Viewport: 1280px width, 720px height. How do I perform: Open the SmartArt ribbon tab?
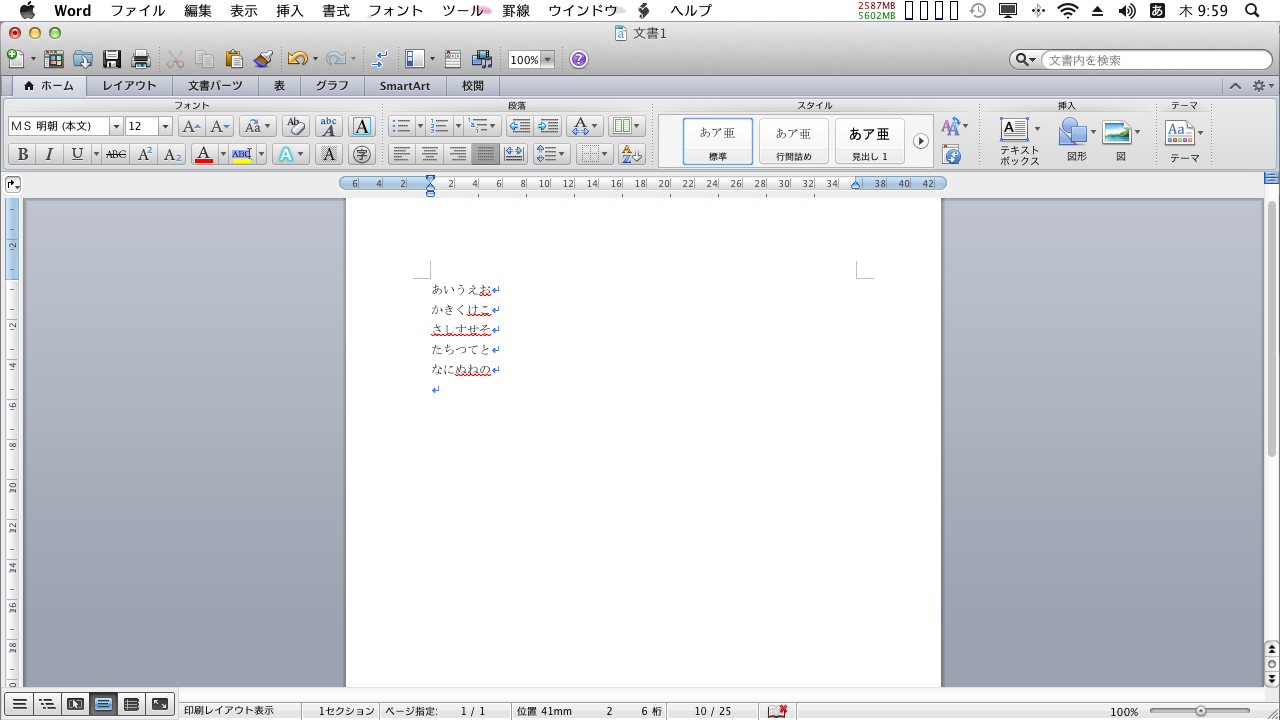coord(405,86)
